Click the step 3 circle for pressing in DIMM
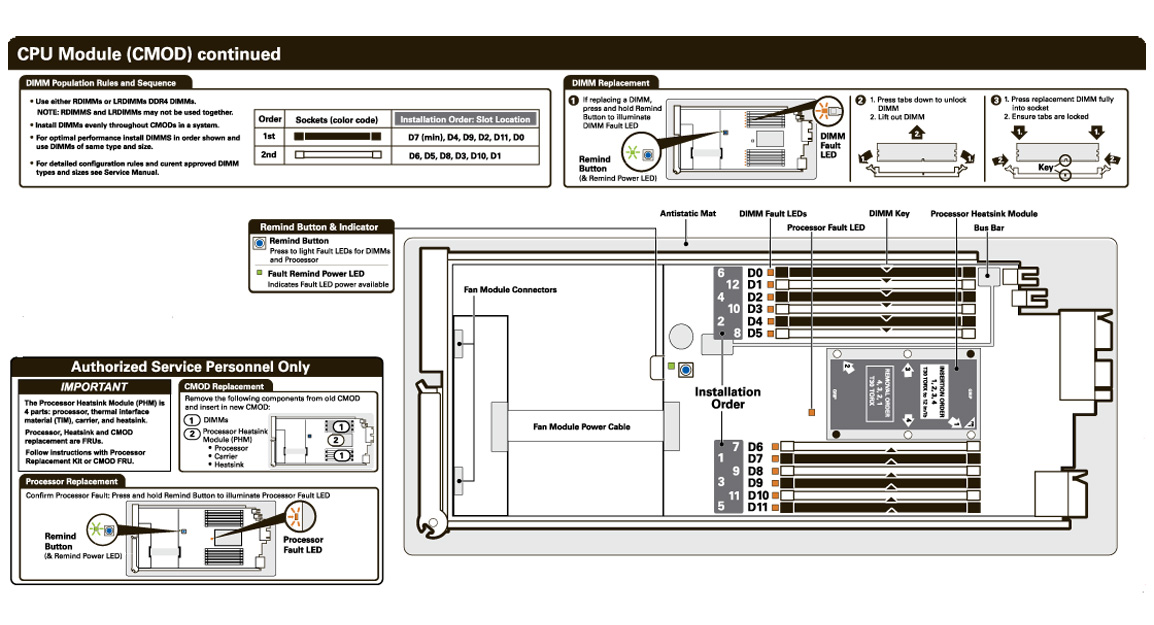This screenshot has height=625, width=1154. coord(995,100)
